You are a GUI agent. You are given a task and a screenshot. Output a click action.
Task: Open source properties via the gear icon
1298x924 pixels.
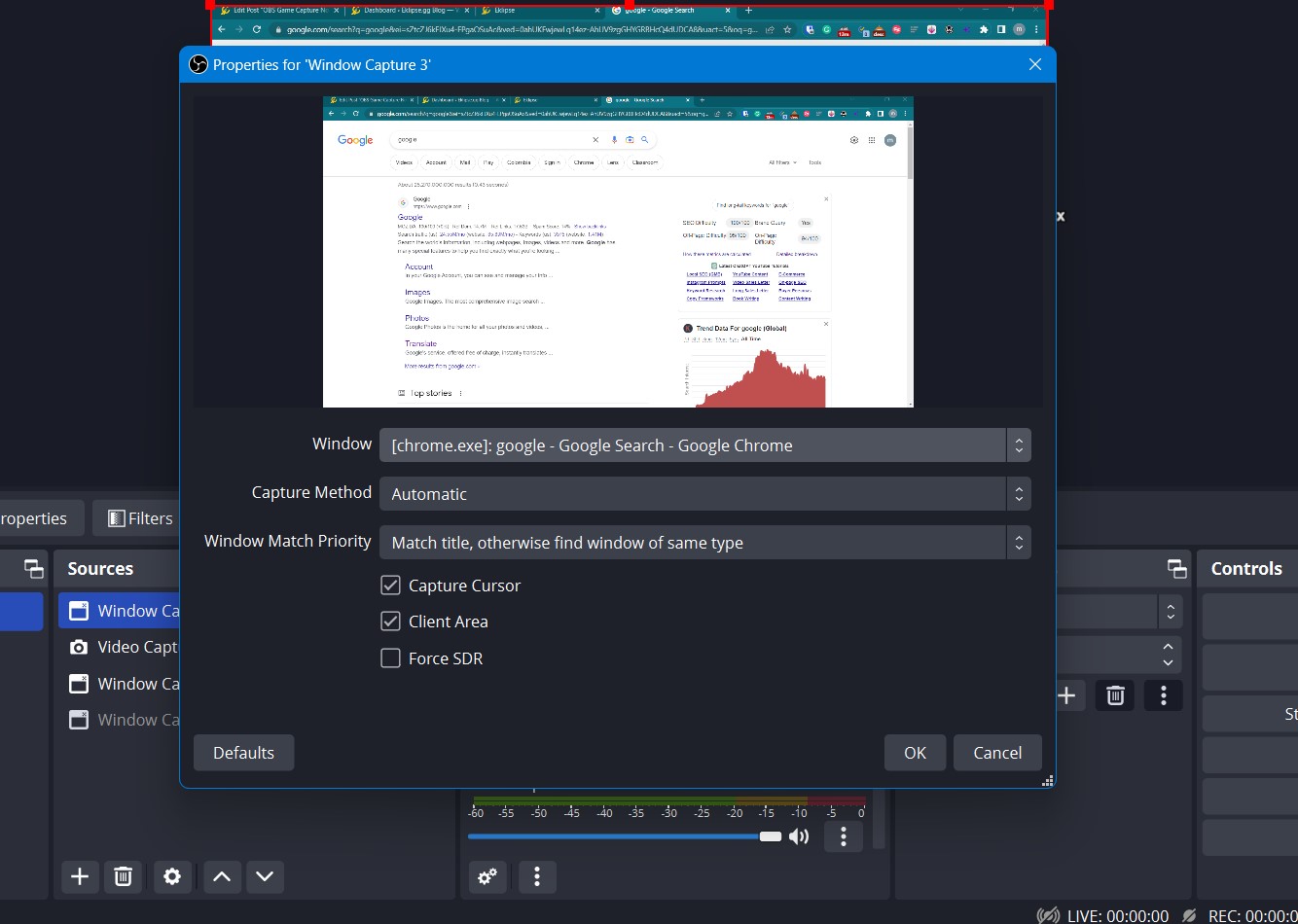(x=172, y=876)
